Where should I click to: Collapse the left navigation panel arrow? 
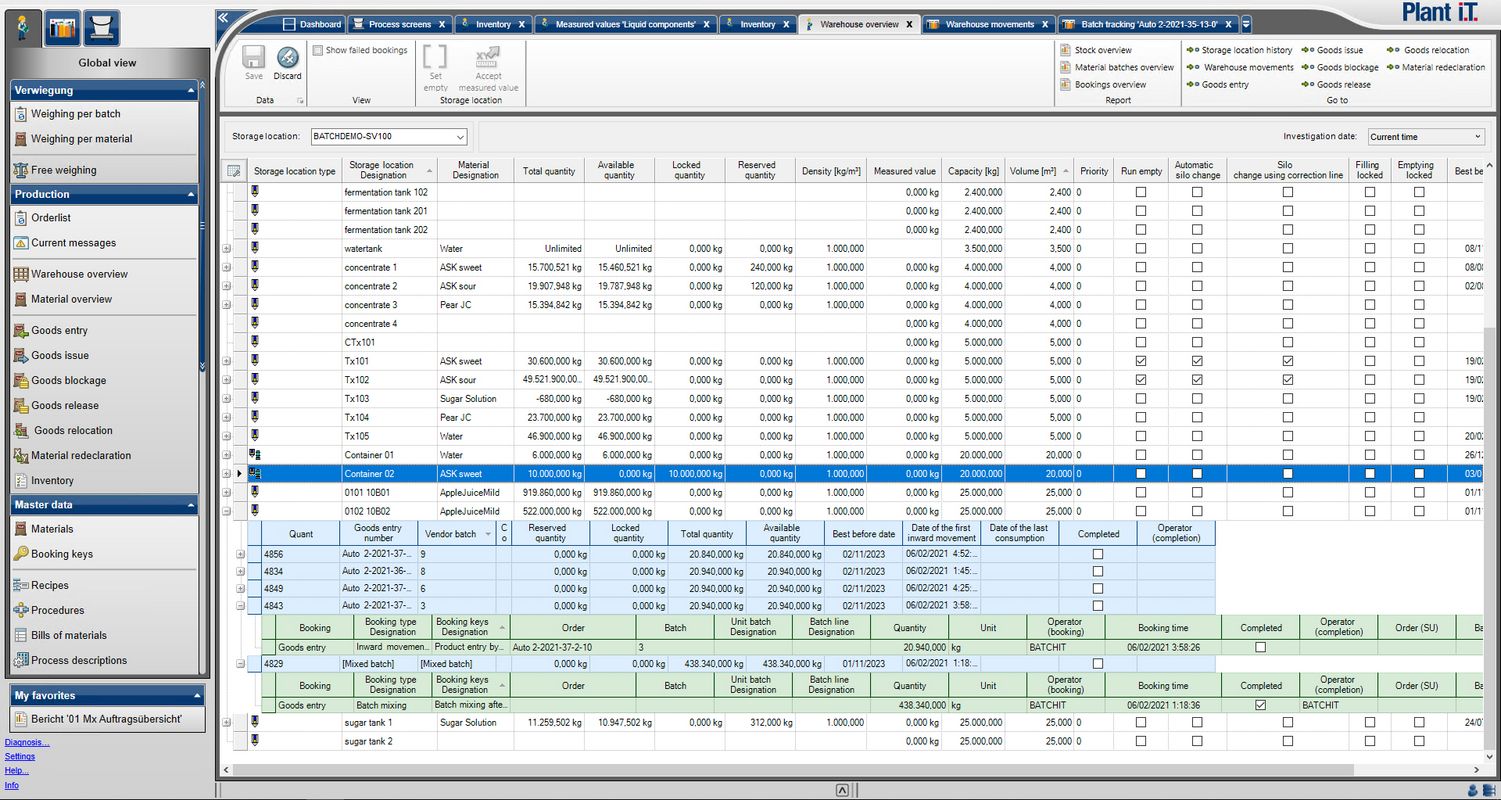223,16
